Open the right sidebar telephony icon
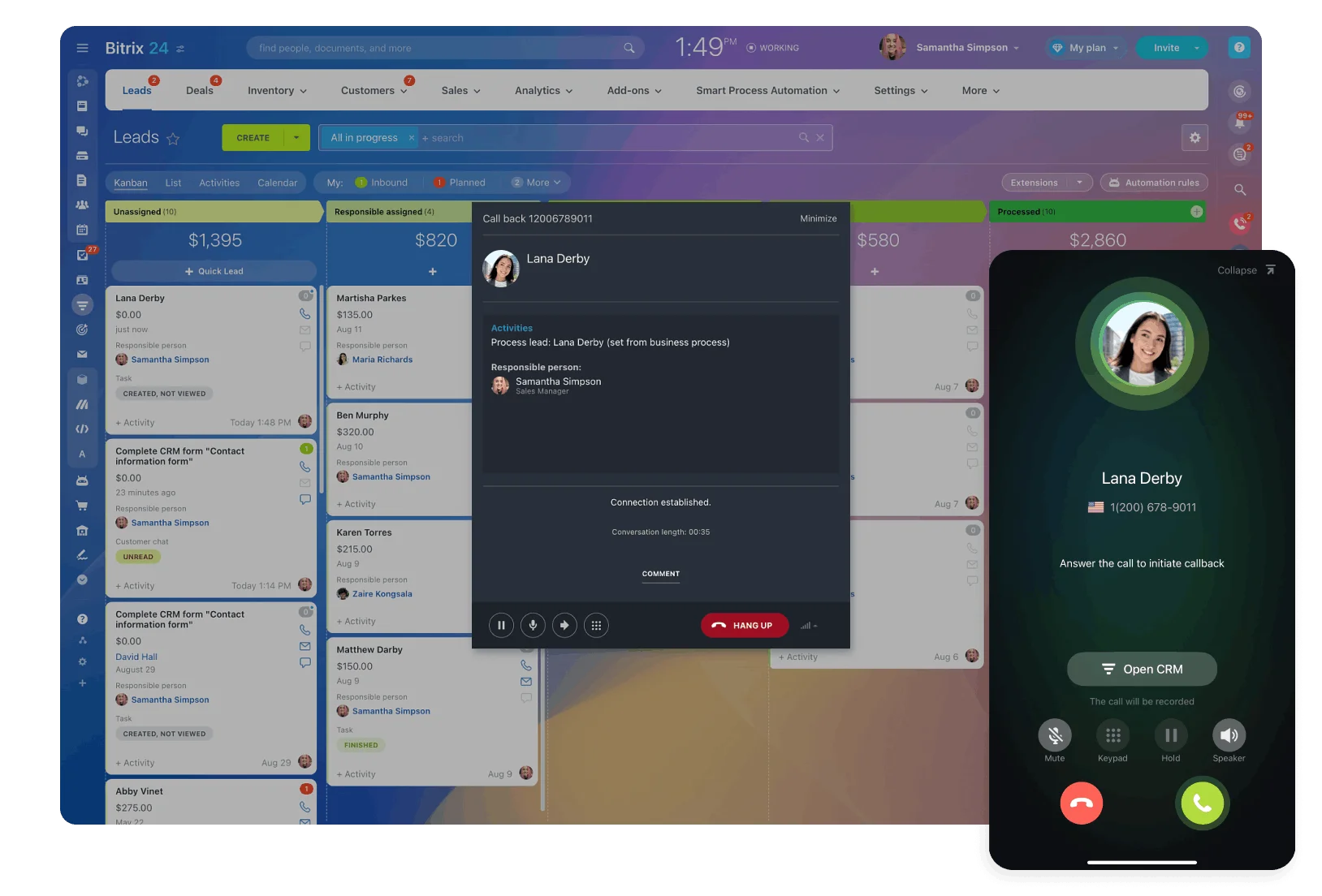This screenshot has height=896, width=1322. point(1240,223)
